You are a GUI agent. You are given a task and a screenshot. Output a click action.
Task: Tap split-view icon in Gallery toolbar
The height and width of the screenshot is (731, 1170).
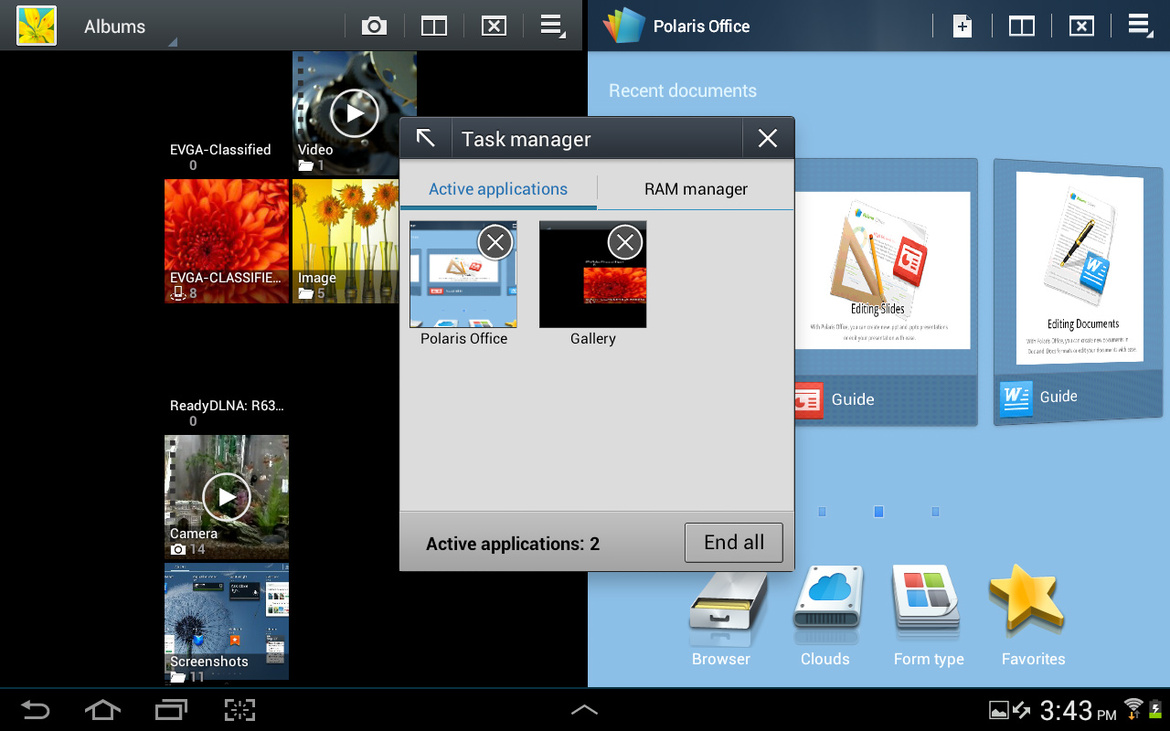tap(434, 26)
